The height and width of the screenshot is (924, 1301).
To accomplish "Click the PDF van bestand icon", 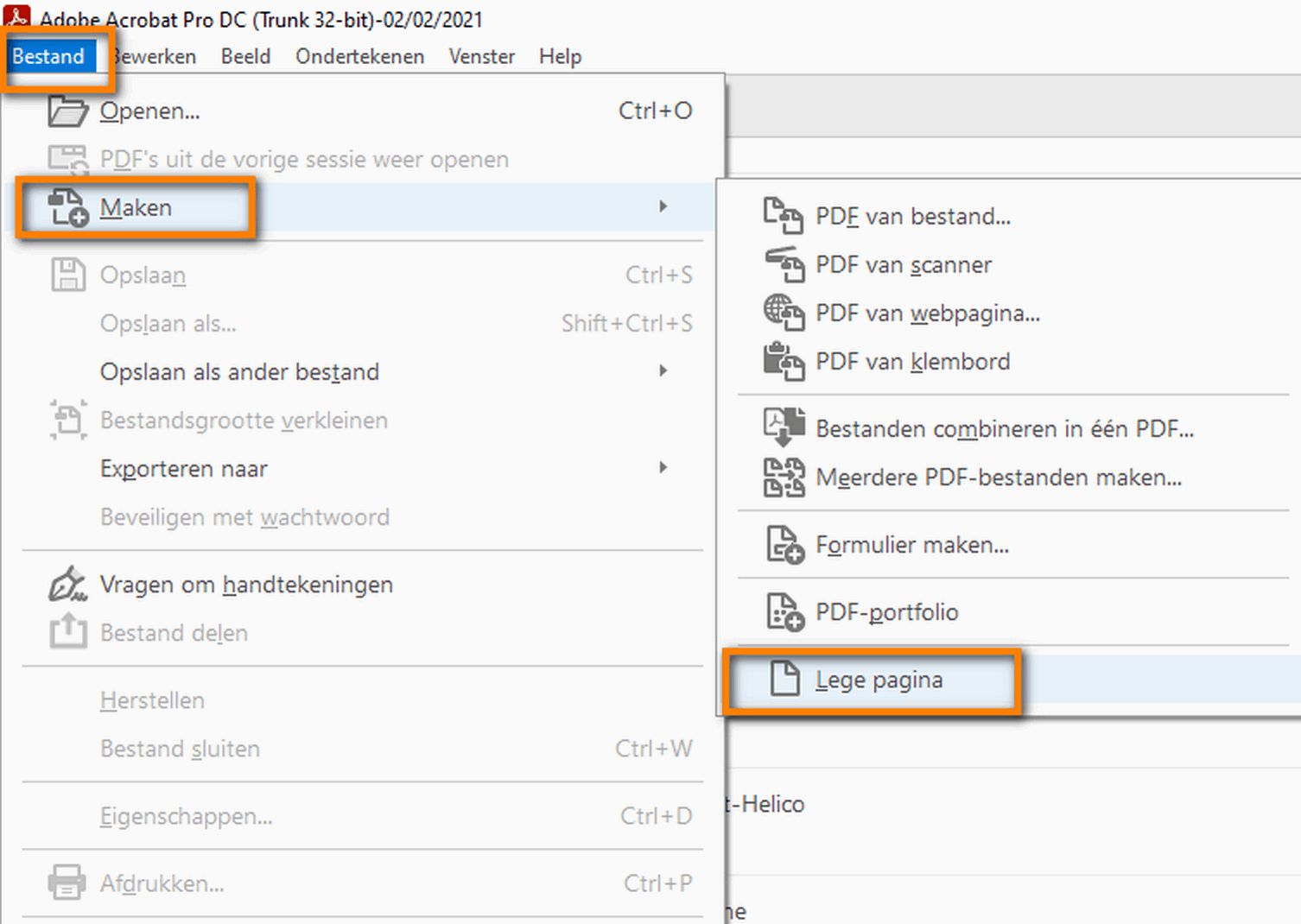I will click(783, 217).
